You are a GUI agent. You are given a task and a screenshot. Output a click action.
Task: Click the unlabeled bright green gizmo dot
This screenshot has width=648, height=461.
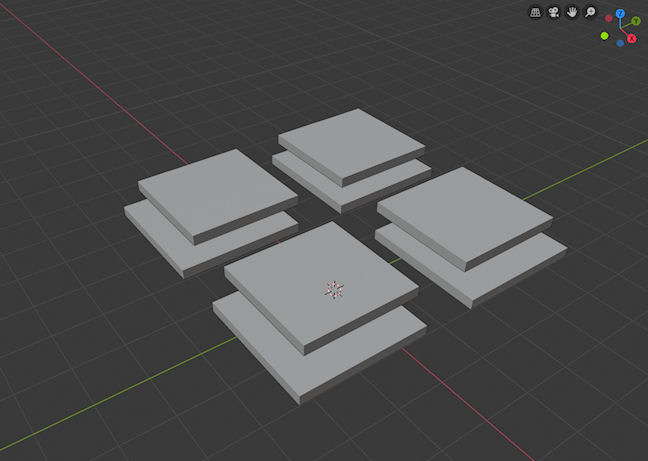tap(604, 35)
